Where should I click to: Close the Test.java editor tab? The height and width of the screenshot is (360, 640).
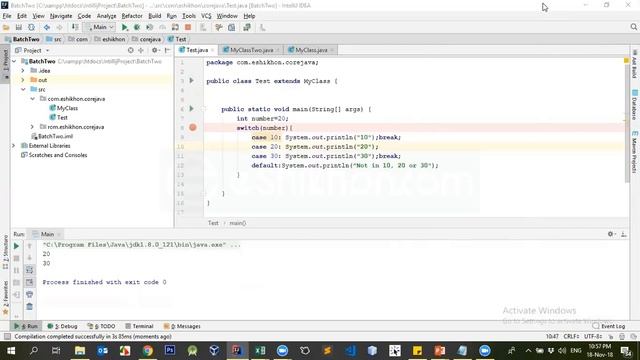pos(212,50)
